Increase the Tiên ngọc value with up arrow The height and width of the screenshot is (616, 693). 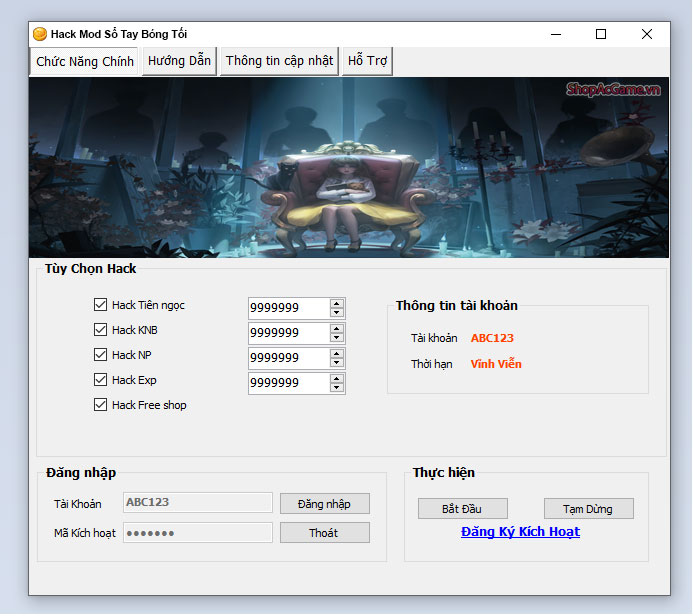tap(337, 304)
